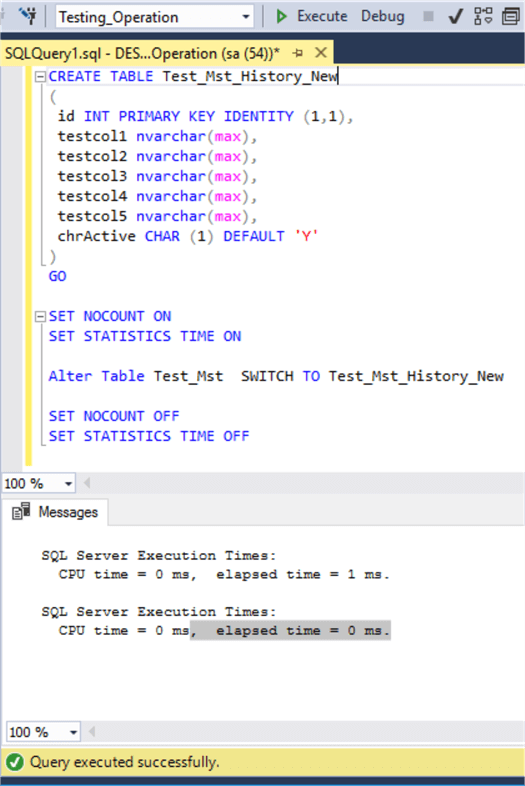525x786 pixels.
Task: Click the Messages tab icon
Action: 21,512
